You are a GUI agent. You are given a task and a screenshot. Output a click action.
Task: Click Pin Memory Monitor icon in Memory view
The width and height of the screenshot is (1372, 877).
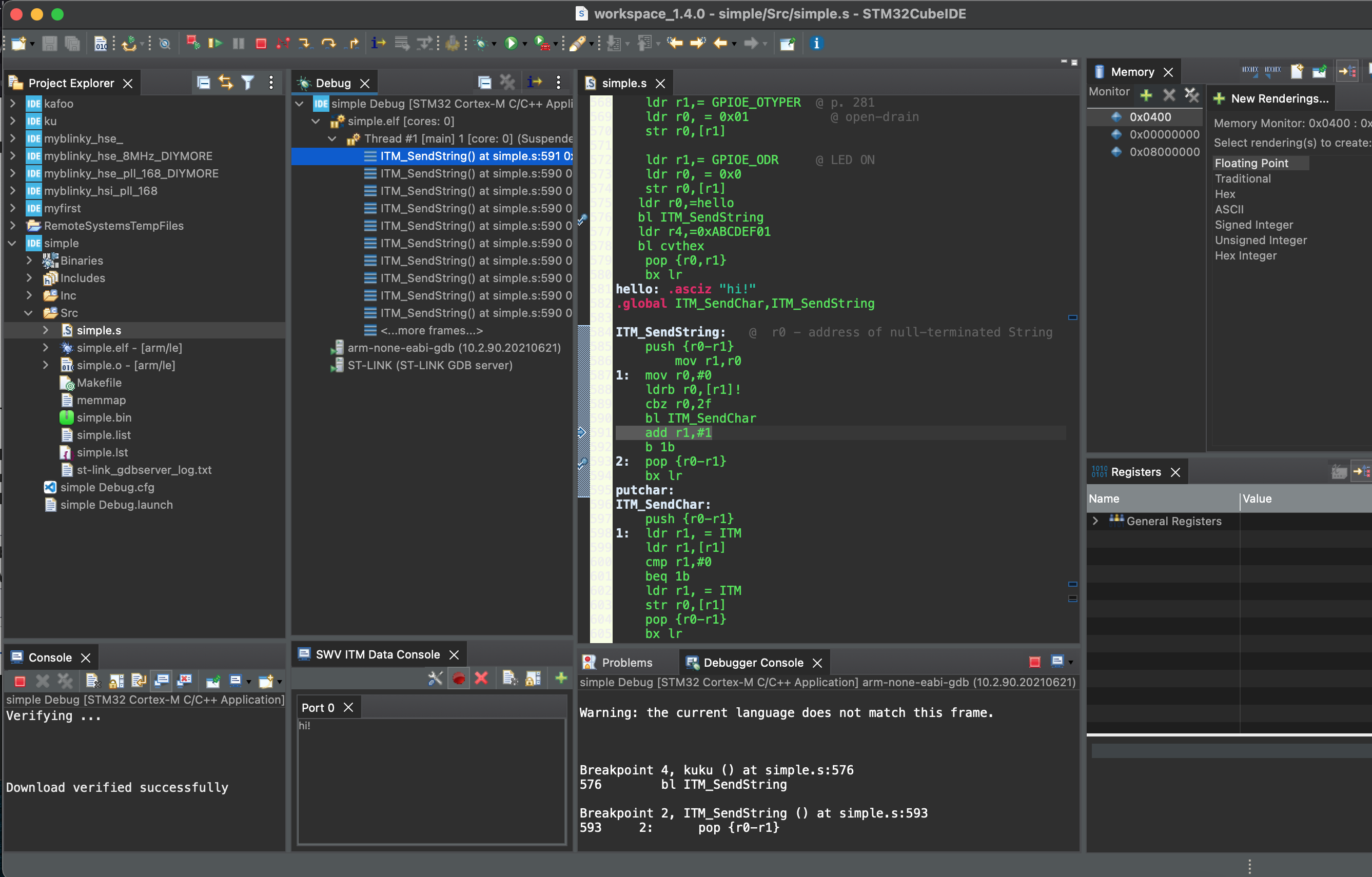click(1319, 71)
